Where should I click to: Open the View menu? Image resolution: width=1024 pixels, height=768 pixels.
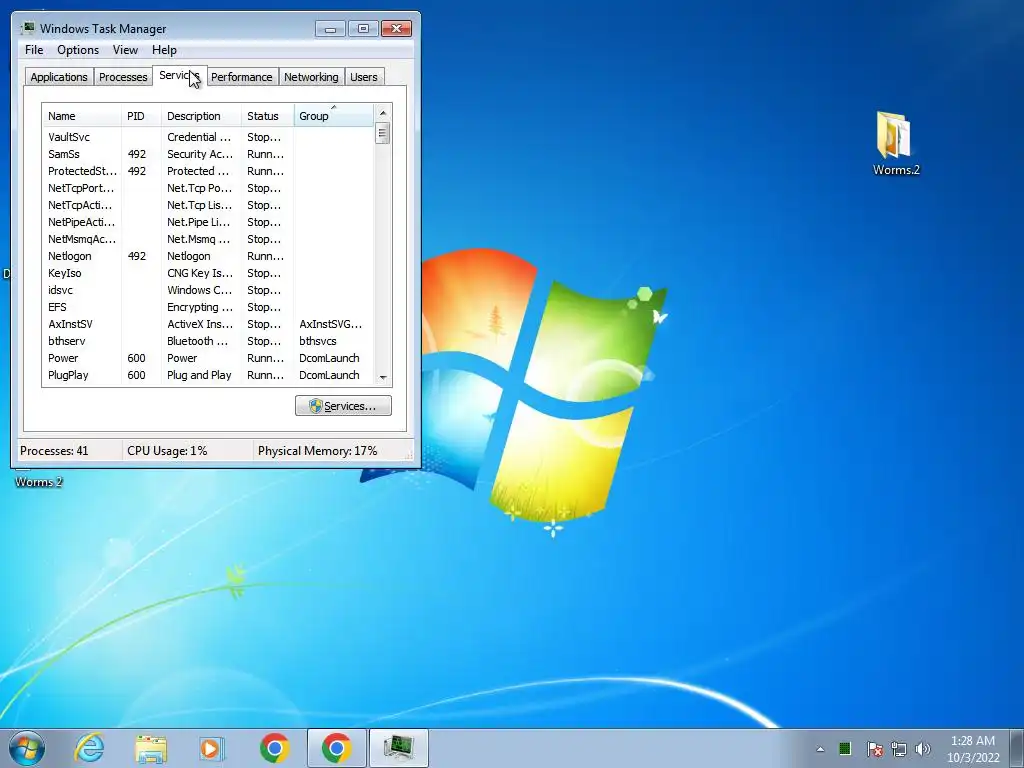tap(125, 50)
